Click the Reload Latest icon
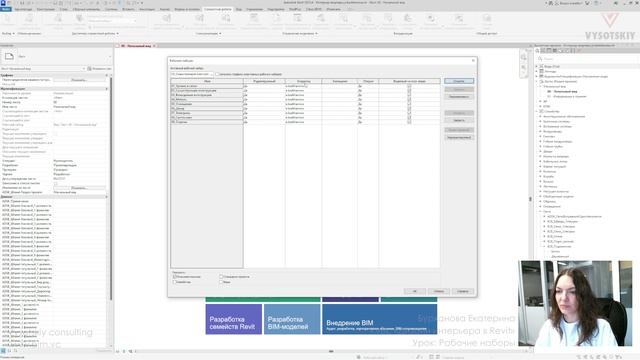This screenshot has width=640, height=360. coord(200,19)
